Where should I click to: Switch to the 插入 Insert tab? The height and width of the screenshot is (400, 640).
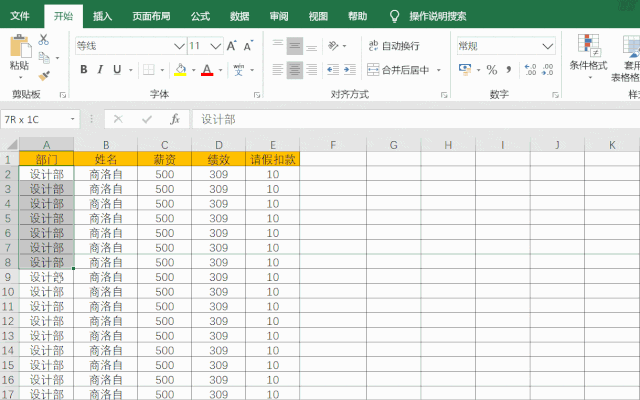(x=102, y=16)
